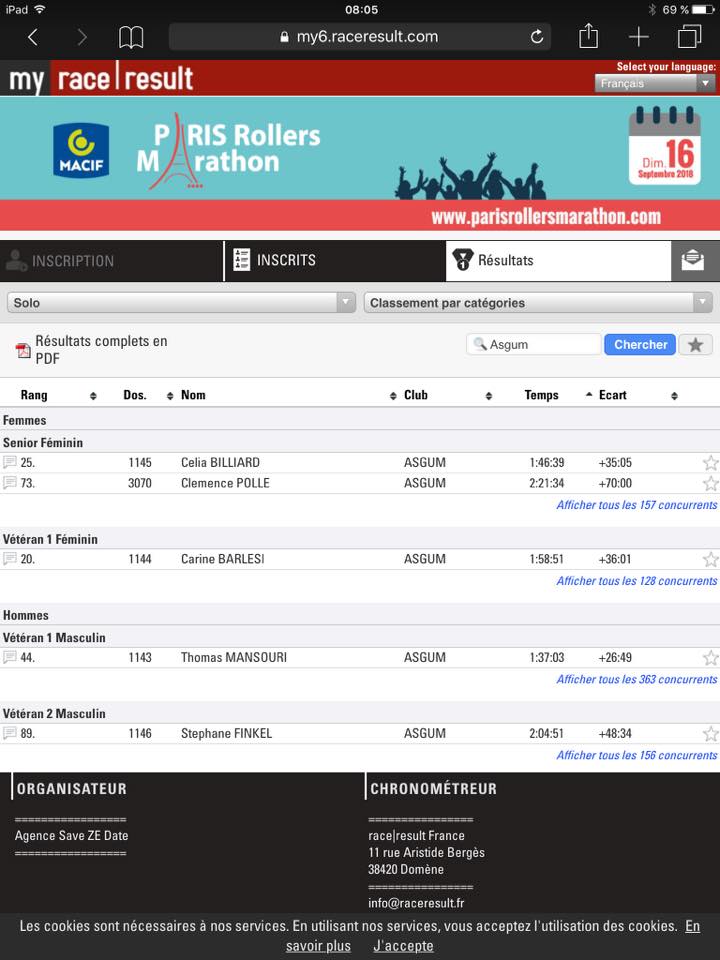720x960 pixels.
Task: Open the PDF results icon
Action: (23, 350)
